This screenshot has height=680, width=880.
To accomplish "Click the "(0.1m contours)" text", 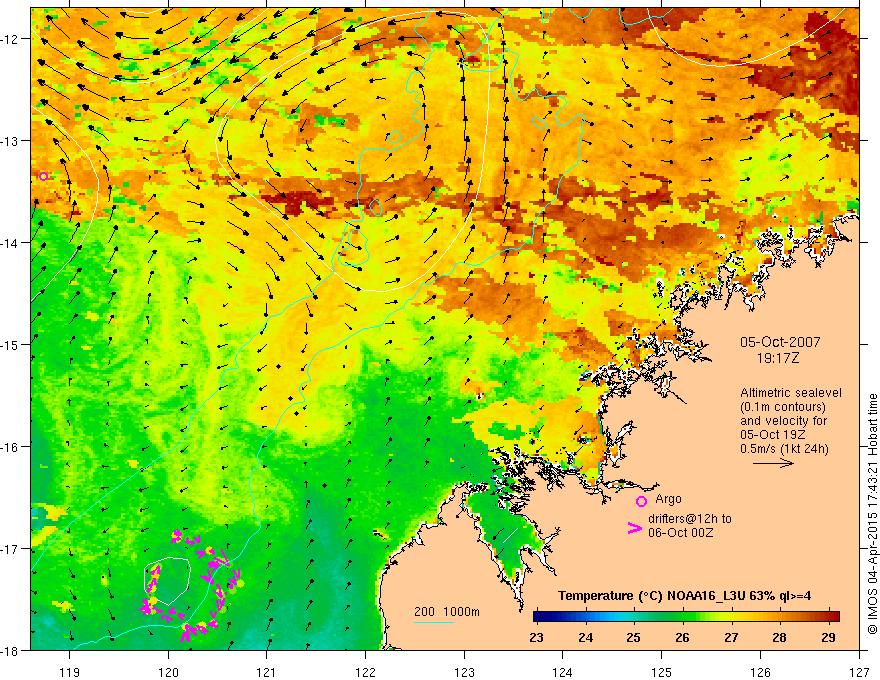I will (783, 407).
